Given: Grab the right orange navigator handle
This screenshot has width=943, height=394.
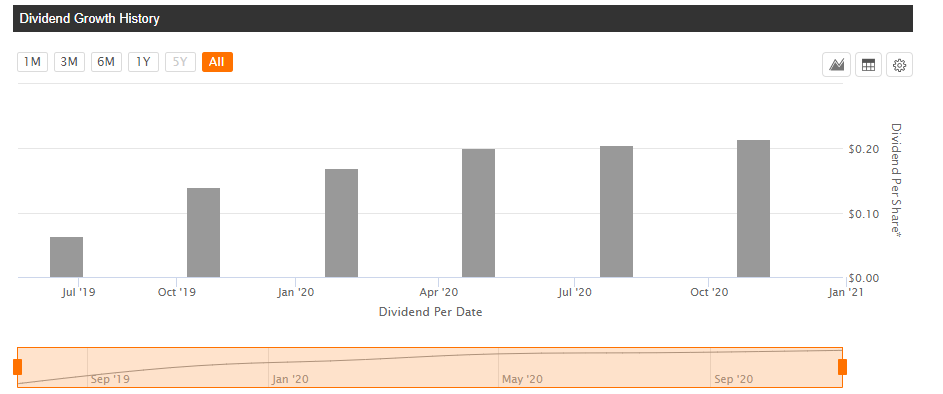Looking at the screenshot, I should coord(843,367).
